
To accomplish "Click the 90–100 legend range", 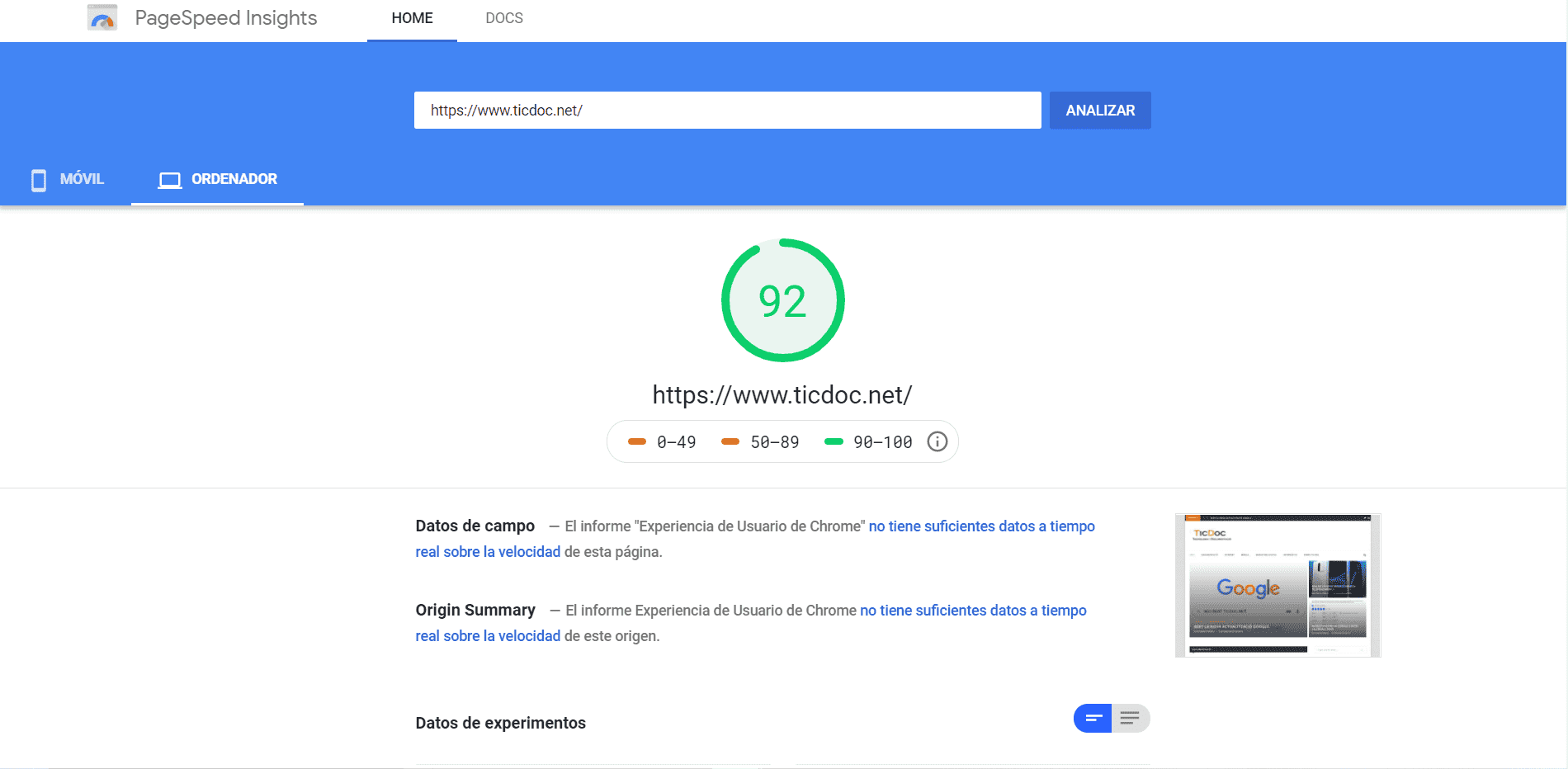I will click(x=882, y=442).
